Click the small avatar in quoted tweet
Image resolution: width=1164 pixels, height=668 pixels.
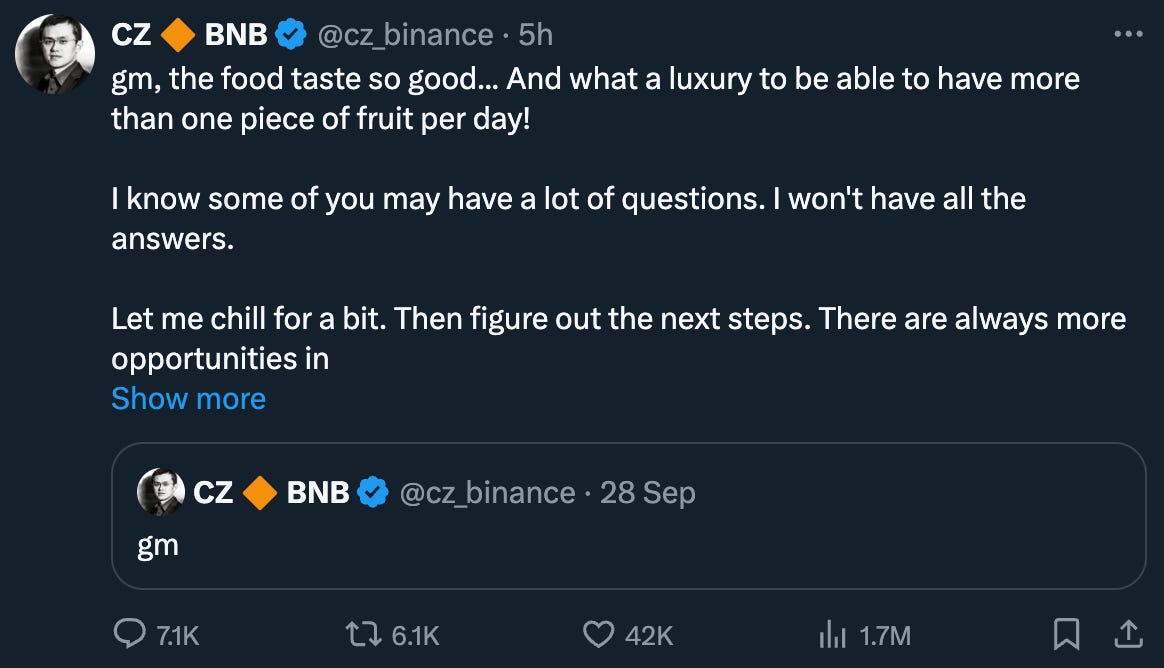click(x=159, y=492)
